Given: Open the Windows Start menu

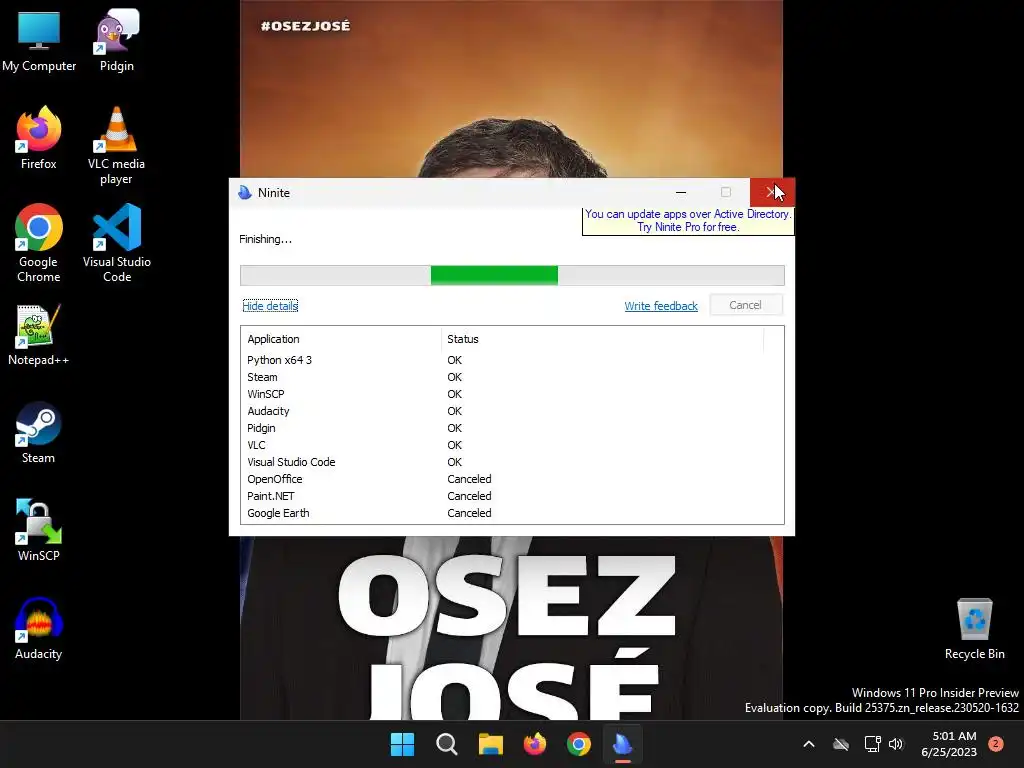Looking at the screenshot, I should 402,744.
